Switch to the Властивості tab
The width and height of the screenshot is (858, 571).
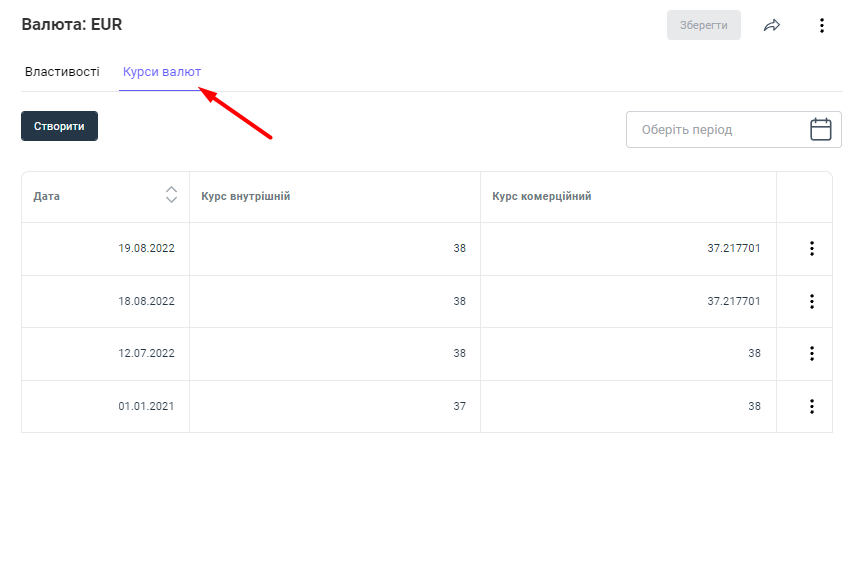[x=62, y=72]
